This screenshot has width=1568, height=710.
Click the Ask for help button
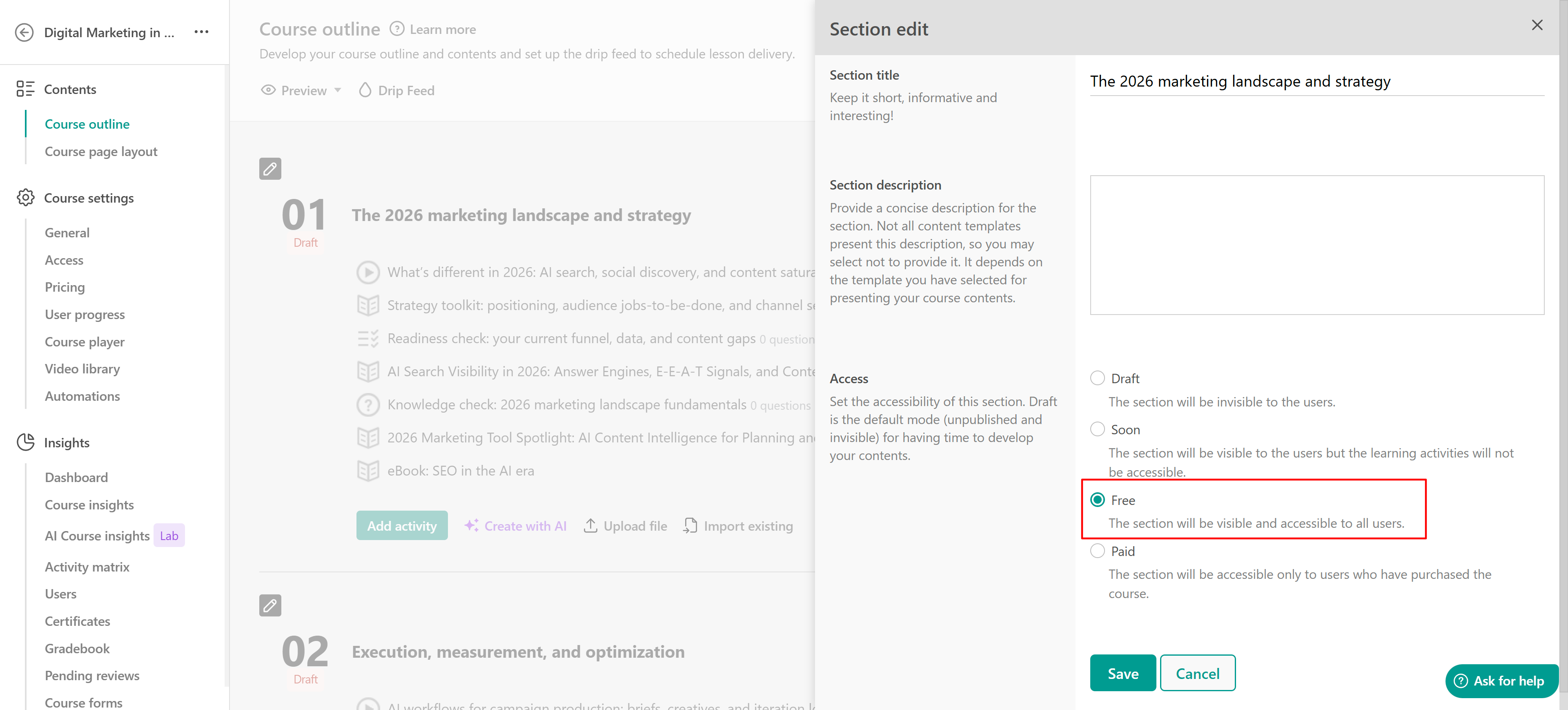point(1501,681)
